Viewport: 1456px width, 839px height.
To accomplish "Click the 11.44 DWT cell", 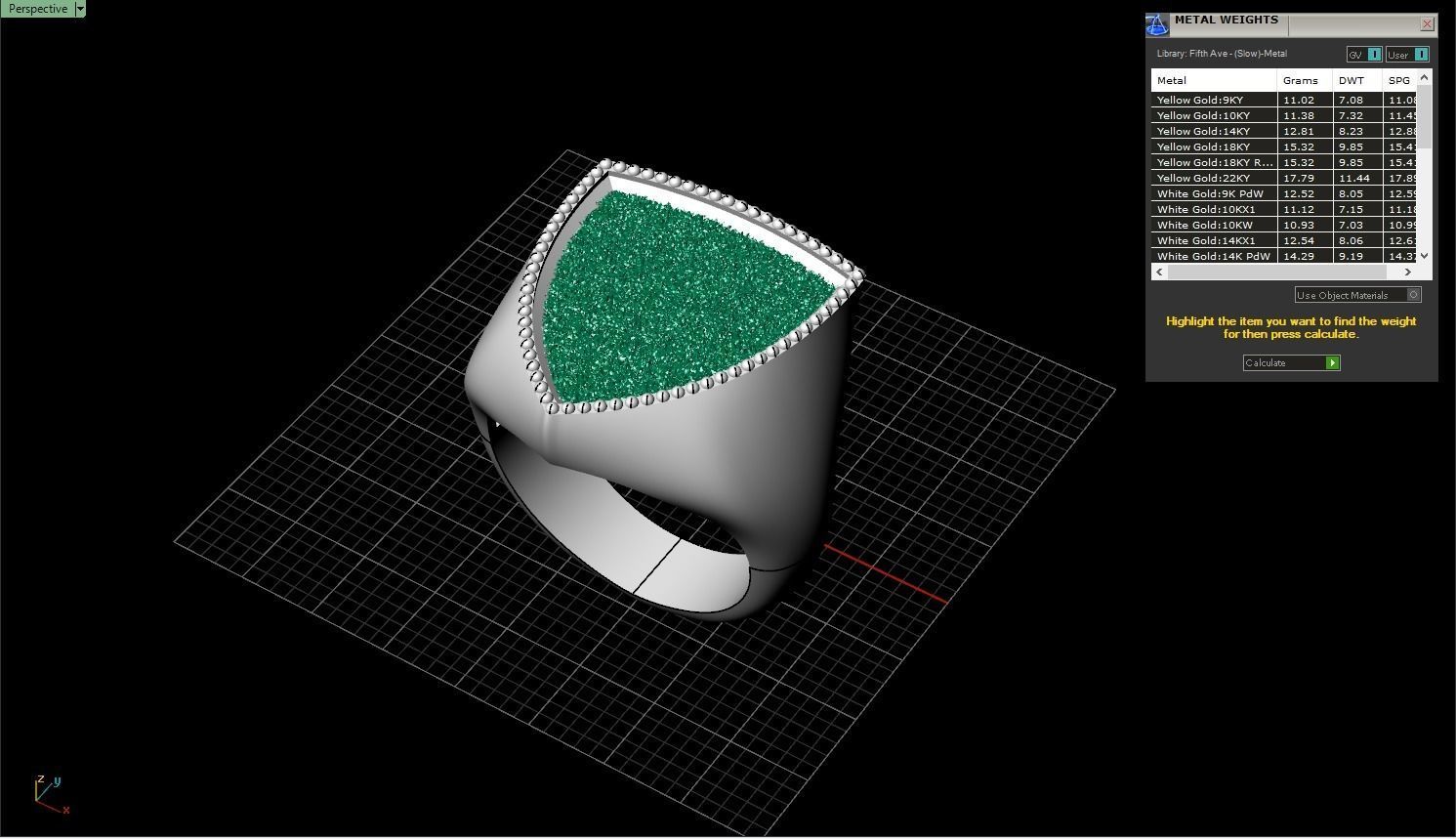I will 1357,178.
